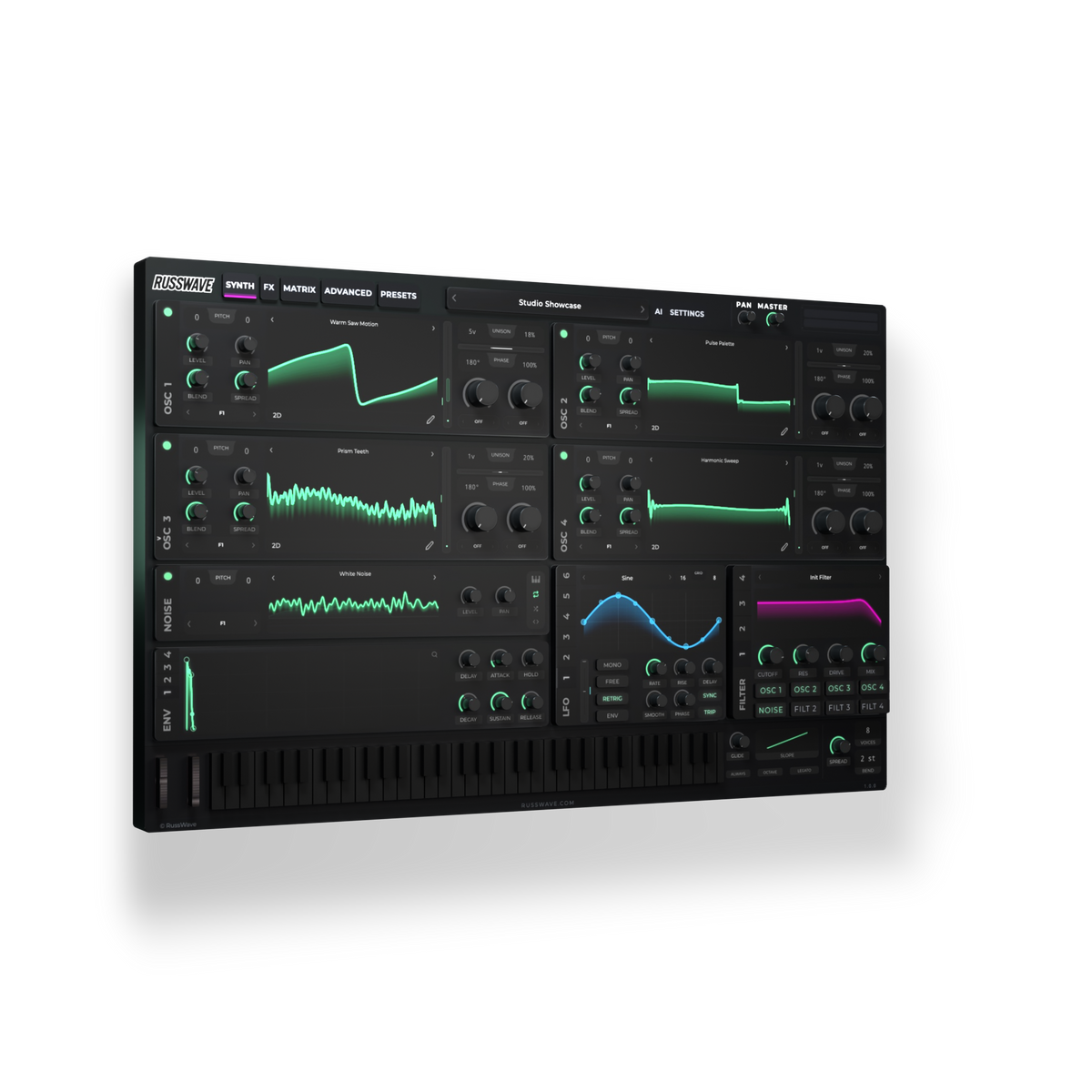Screen dimensions: 1092x1092
Task: Click the OSC 2 Pan knob
Action: click(x=629, y=363)
